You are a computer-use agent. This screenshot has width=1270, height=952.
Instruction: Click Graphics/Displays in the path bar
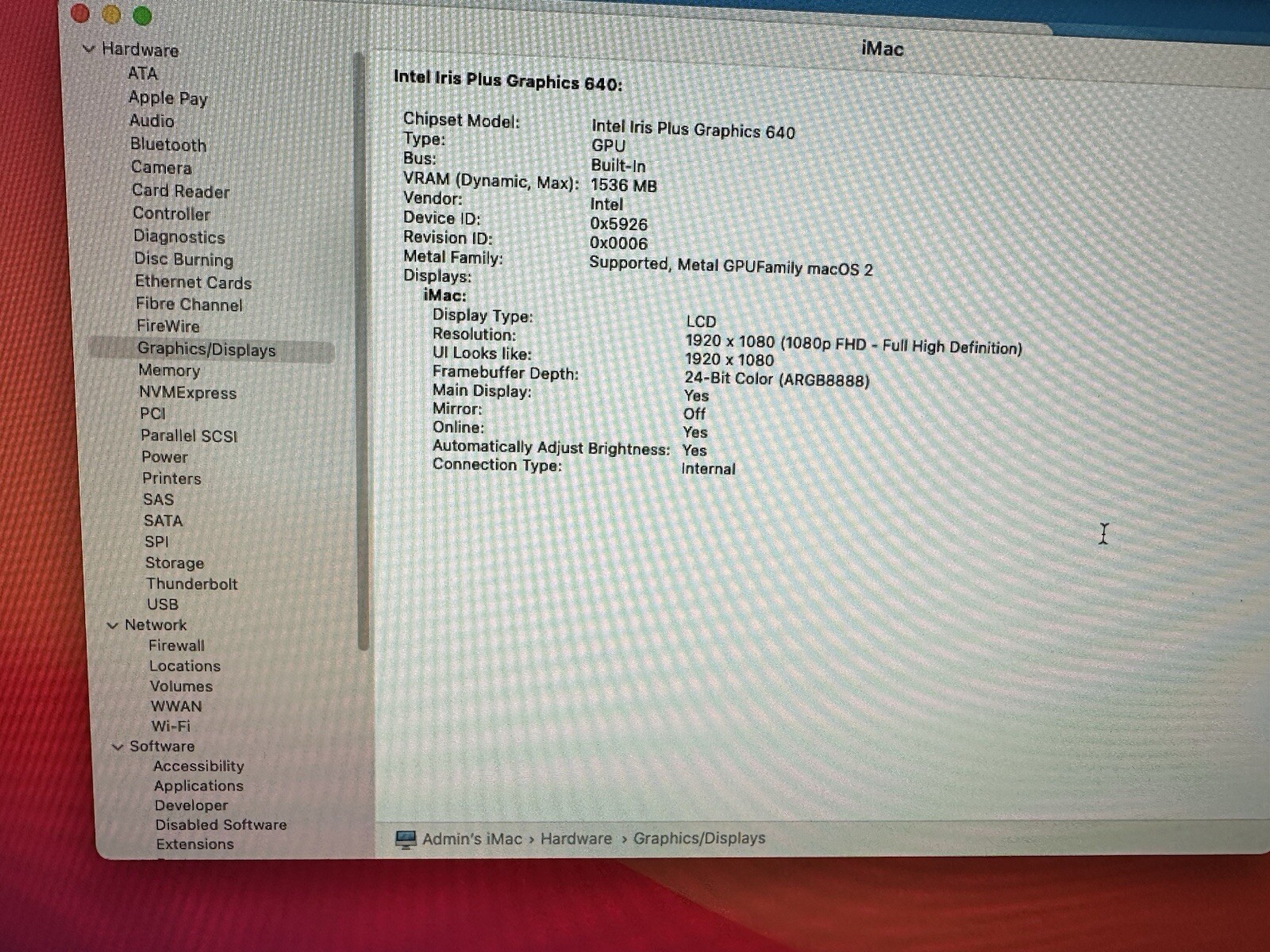pyautogui.click(x=699, y=838)
